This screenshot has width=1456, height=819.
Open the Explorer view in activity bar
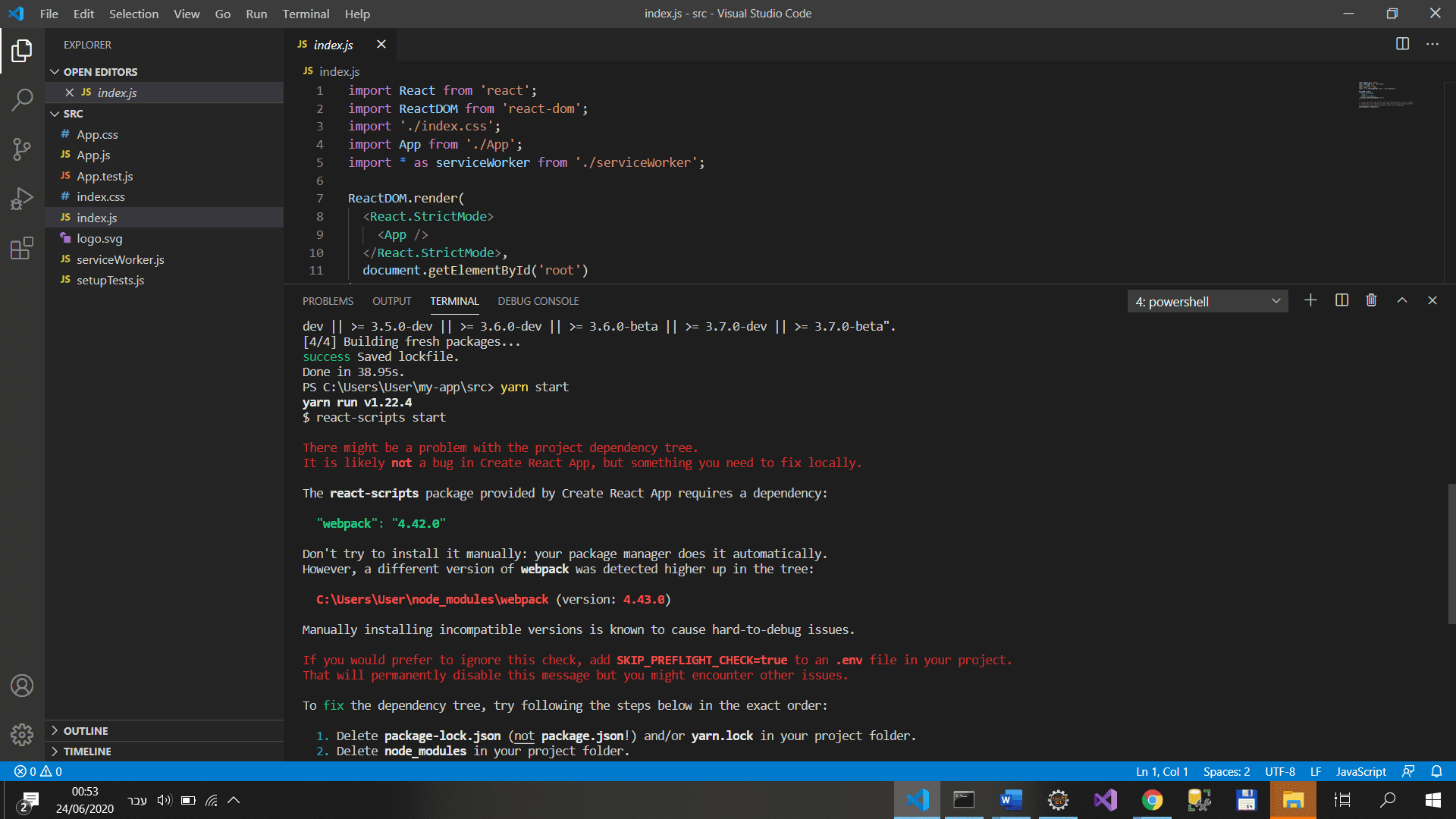22,51
